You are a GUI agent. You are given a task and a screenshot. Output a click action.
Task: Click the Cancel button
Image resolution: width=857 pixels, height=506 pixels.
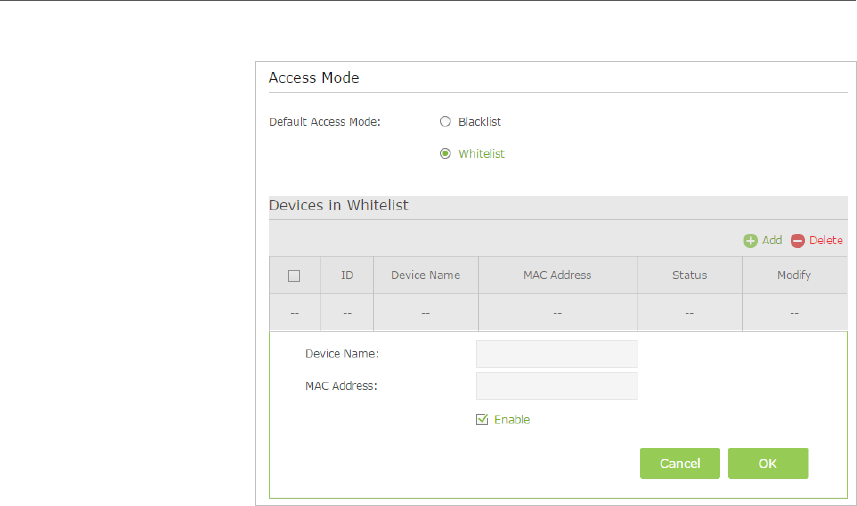point(680,463)
